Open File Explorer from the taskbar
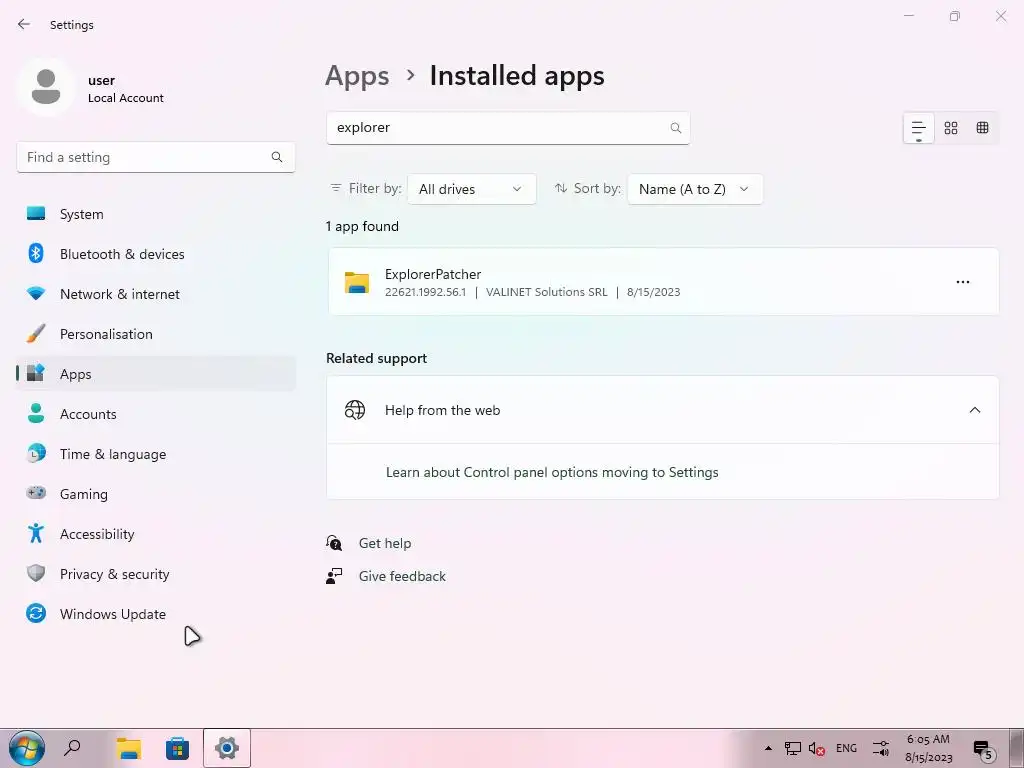The image size is (1024, 768). [129, 748]
